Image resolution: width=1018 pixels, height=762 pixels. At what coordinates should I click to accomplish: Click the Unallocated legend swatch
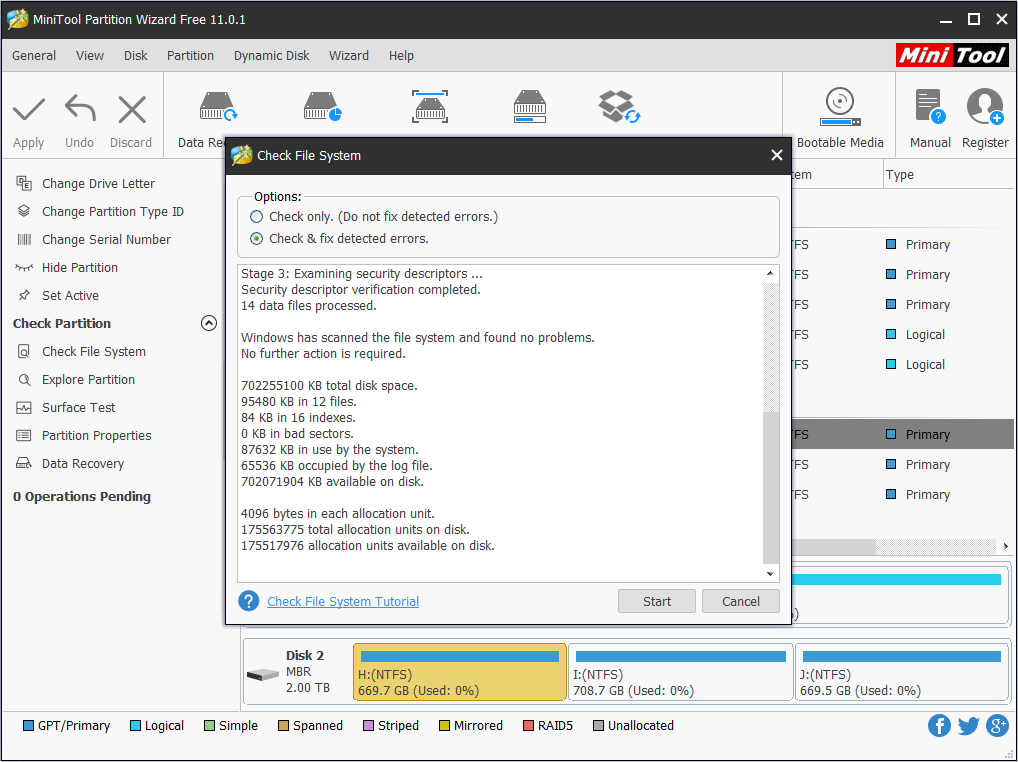pos(599,726)
